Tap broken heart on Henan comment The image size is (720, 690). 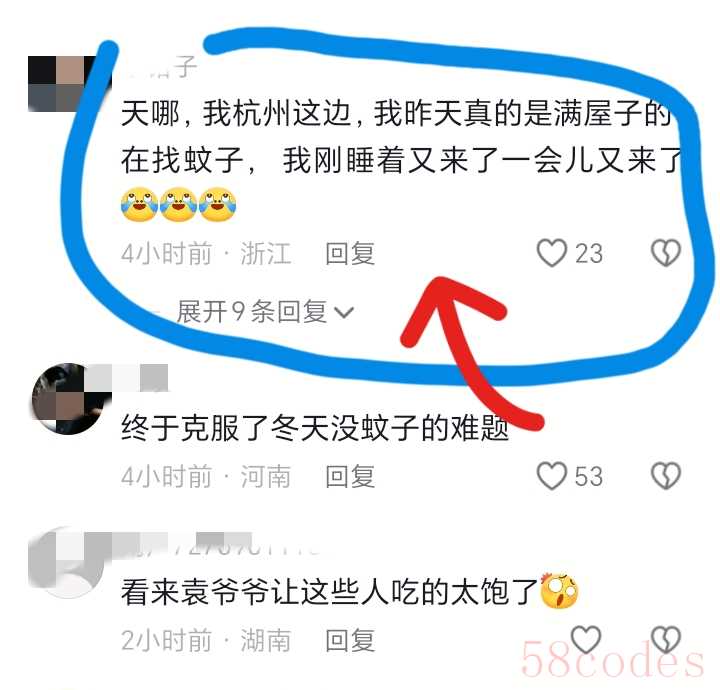[665, 476]
